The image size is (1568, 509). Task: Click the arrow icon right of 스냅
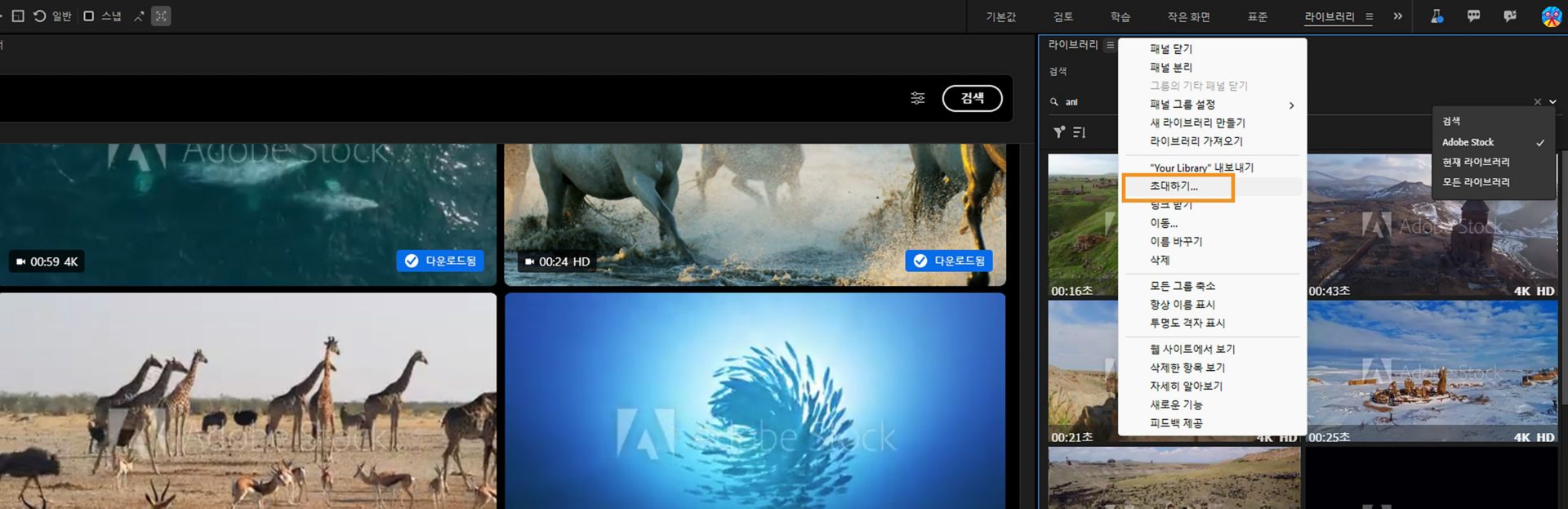[139, 16]
